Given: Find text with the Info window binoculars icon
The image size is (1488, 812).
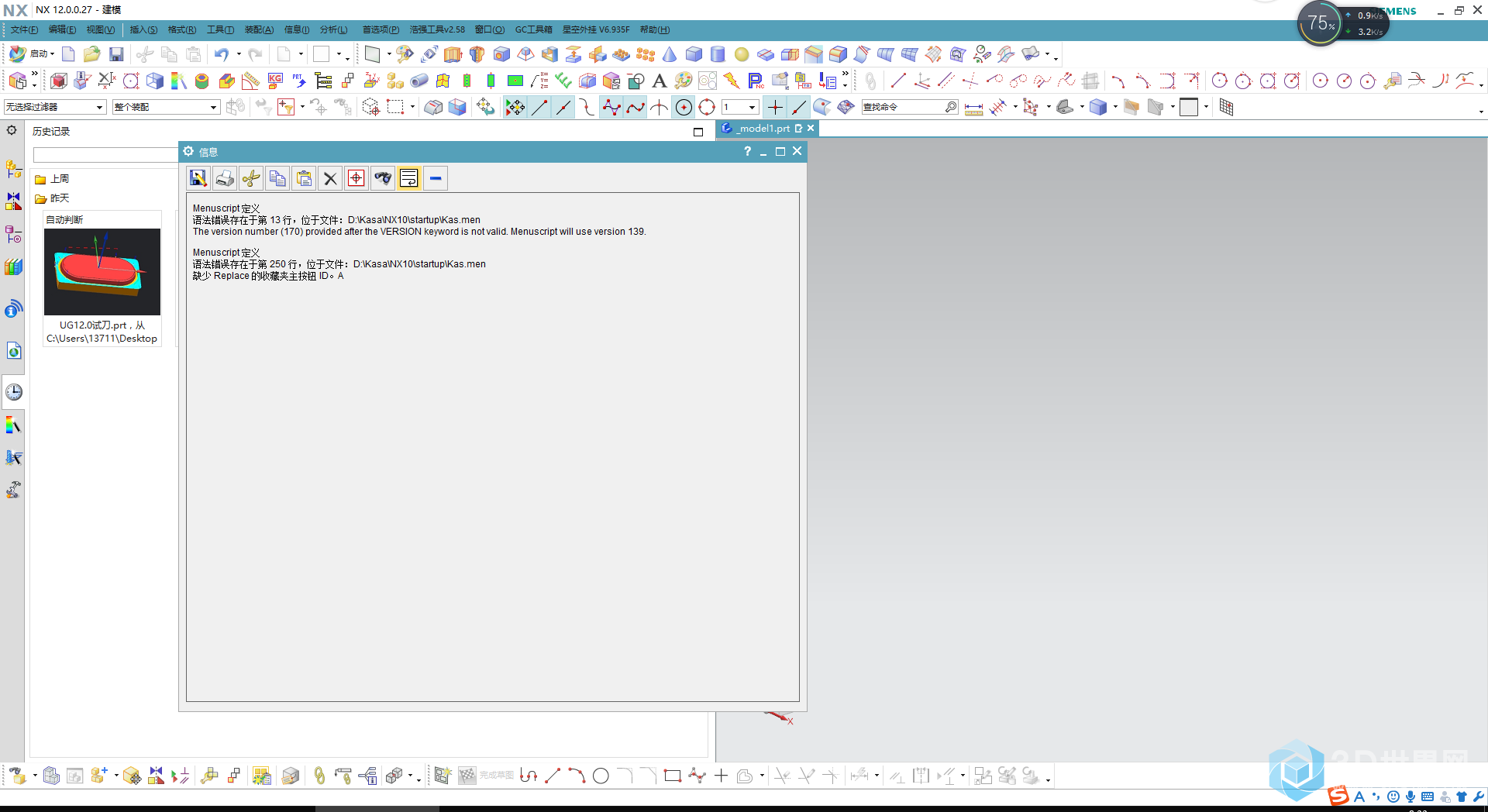Looking at the screenshot, I should pyautogui.click(x=383, y=178).
